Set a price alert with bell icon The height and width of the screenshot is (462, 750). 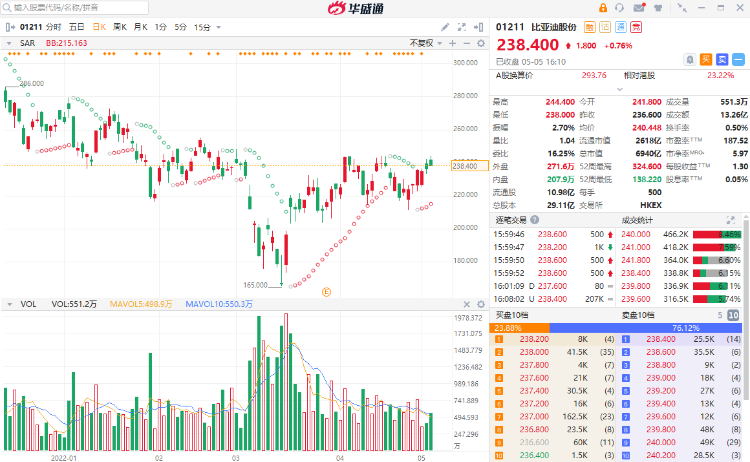[690, 59]
